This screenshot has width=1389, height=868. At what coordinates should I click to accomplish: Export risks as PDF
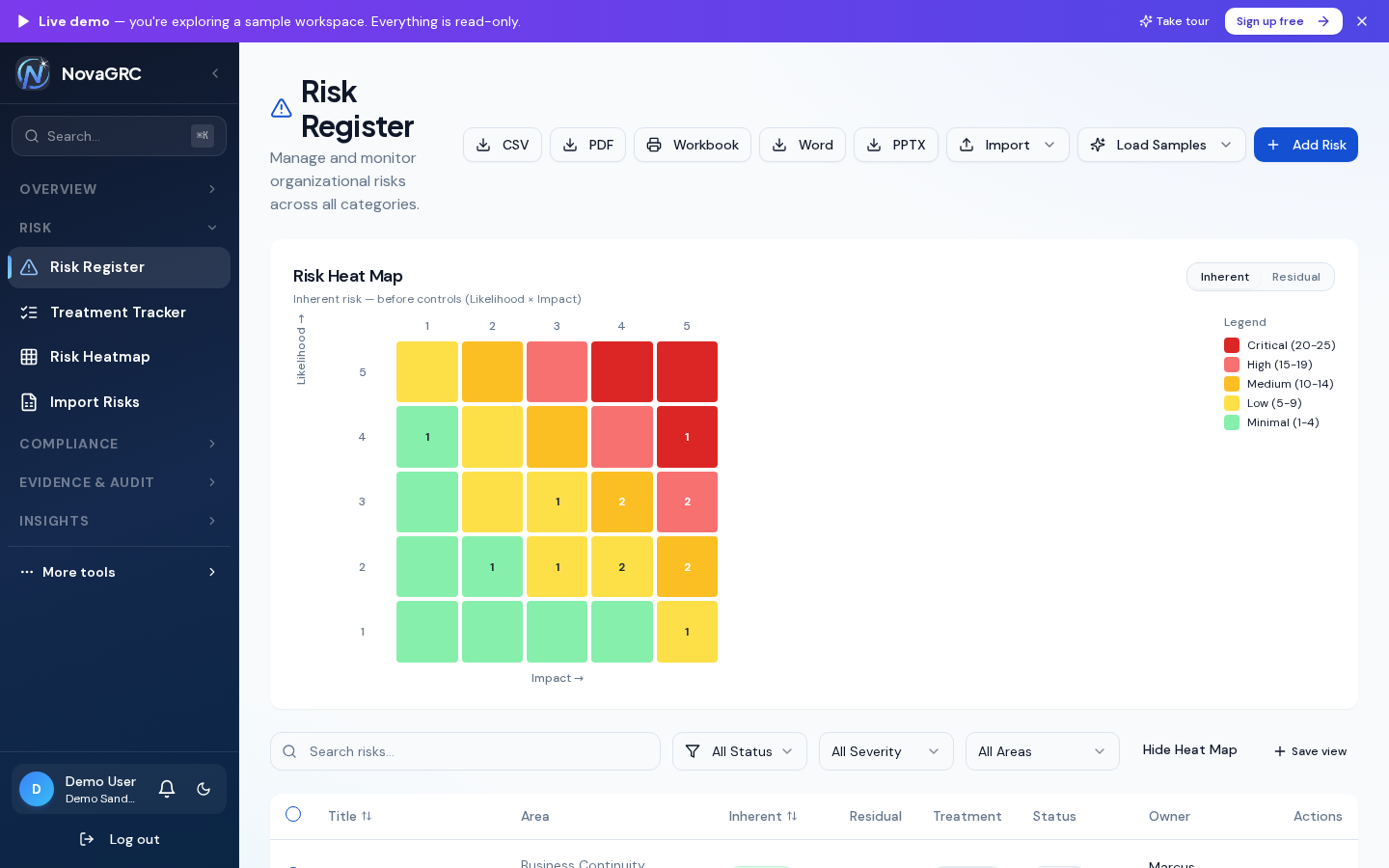pyautogui.click(x=587, y=145)
